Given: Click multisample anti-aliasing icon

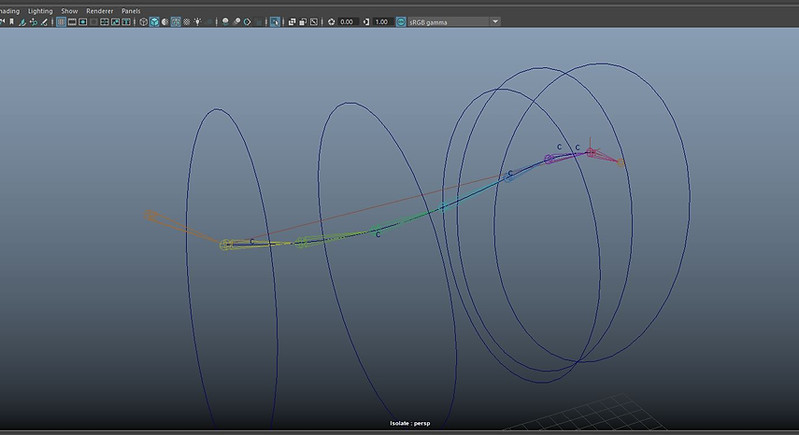Looking at the screenshot, I should [x=247, y=22].
